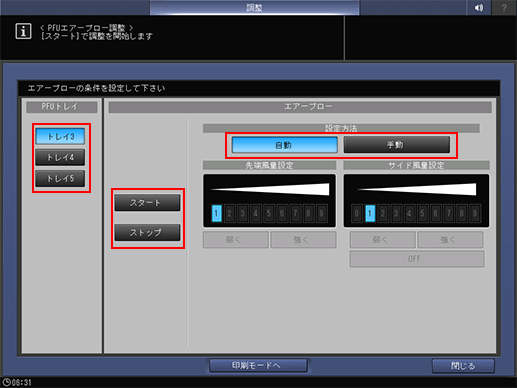Choose 手動 setting method
The width and height of the screenshot is (517, 388).
pos(397,145)
